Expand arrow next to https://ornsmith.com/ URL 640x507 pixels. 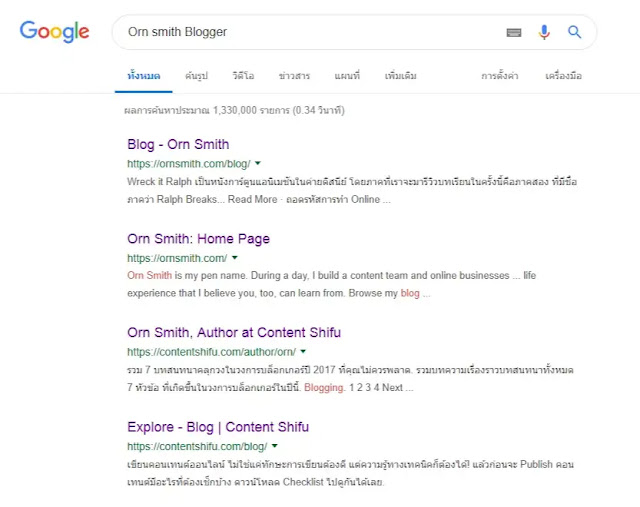point(235,258)
